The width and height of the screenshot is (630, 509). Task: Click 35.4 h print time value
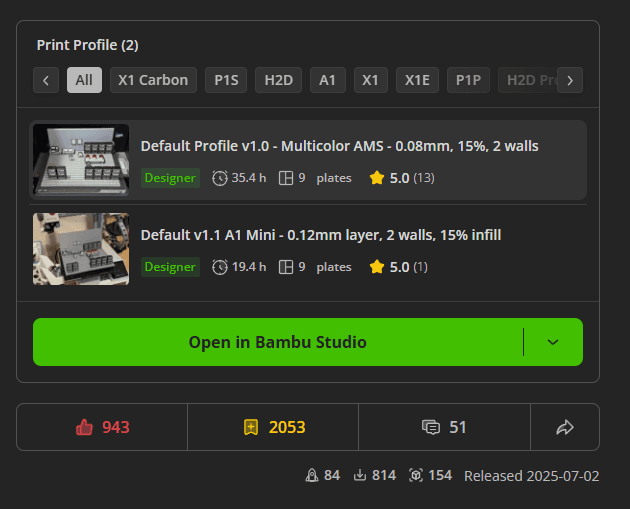tap(249, 178)
